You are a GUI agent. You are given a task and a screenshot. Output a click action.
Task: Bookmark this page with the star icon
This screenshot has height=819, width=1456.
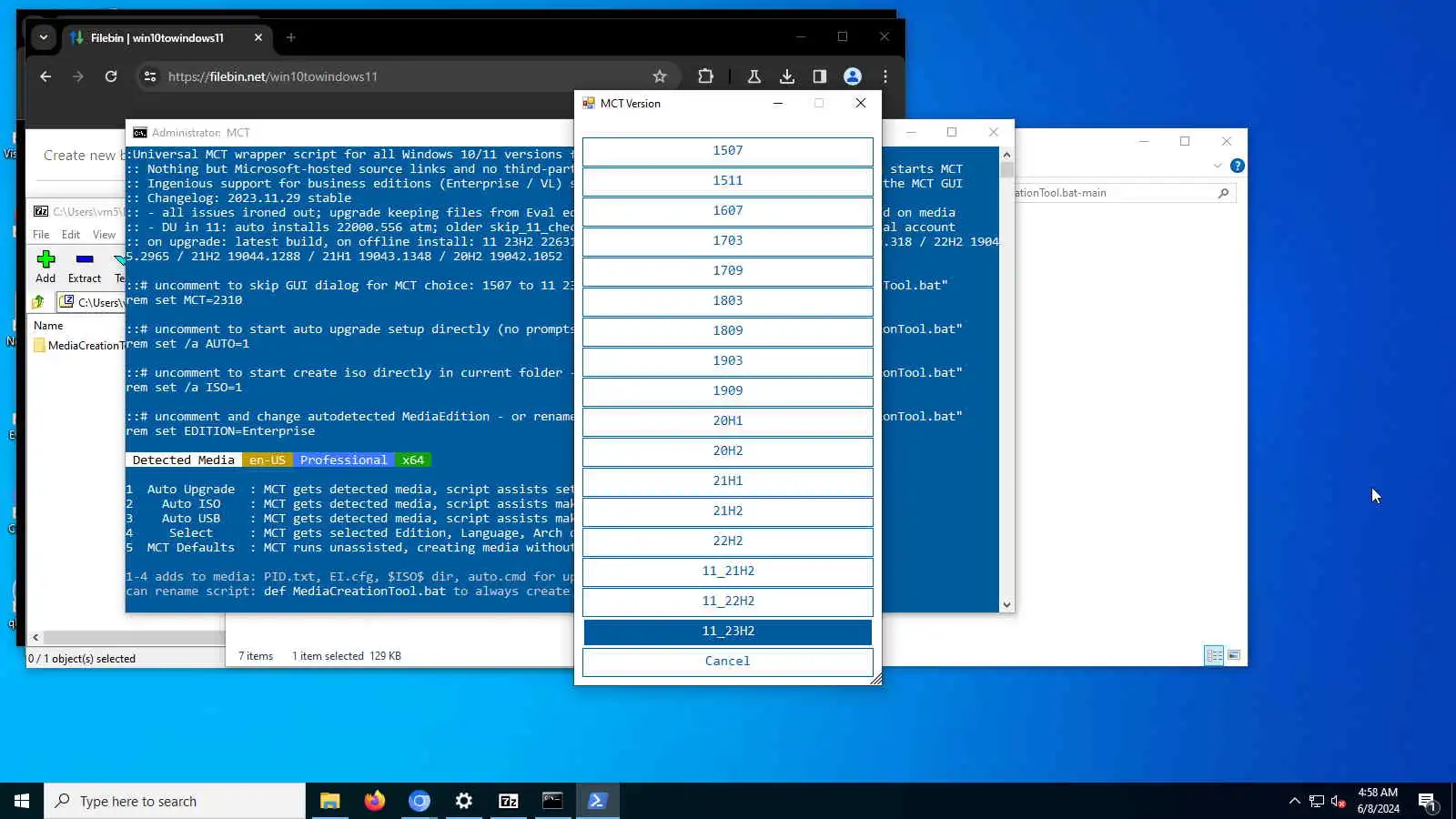660,76
